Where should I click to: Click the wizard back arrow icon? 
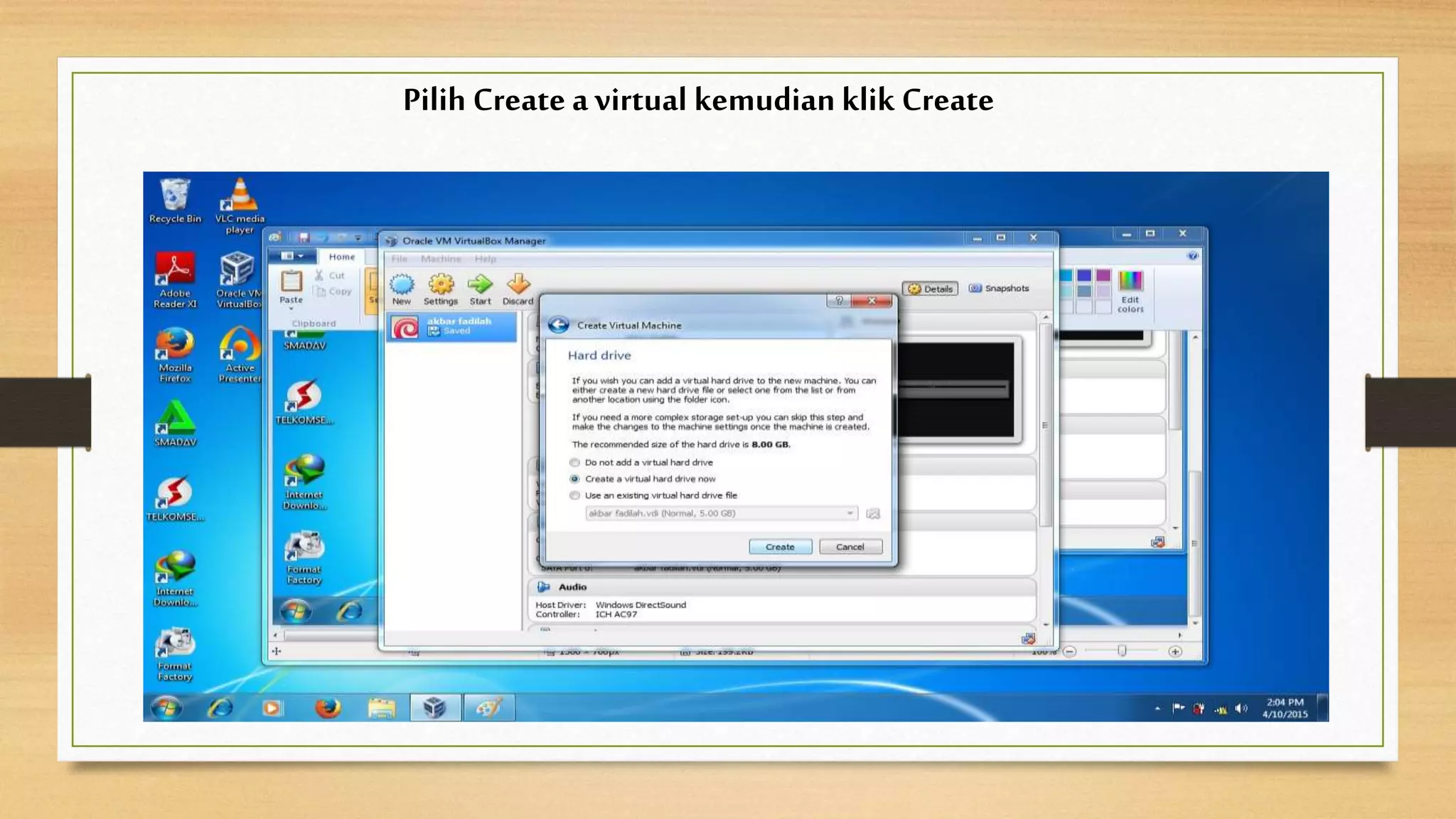[559, 325]
